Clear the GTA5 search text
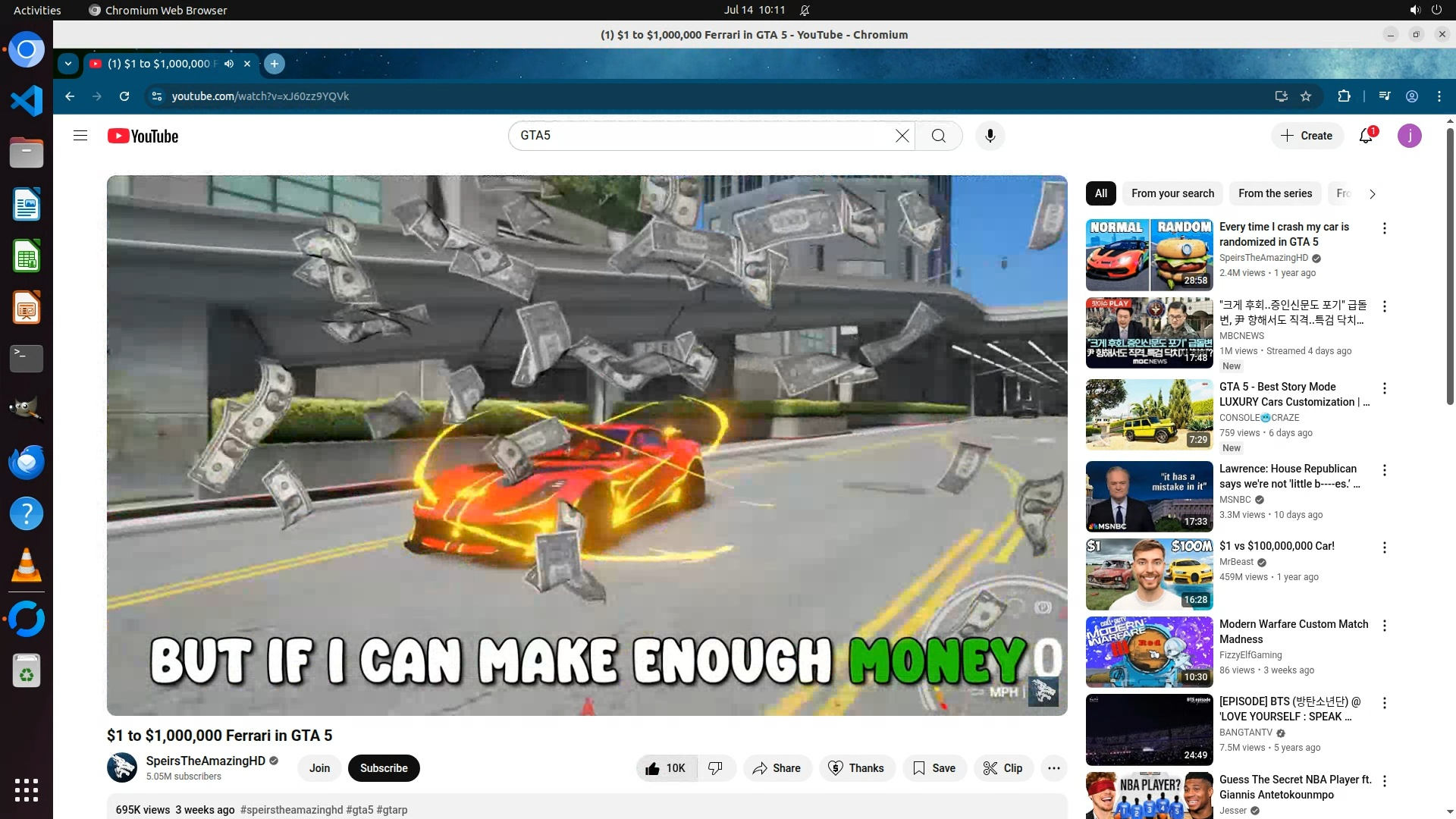Image resolution: width=1456 pixels, height=819 pixels. pyautogui.click(x=902, y=136)
